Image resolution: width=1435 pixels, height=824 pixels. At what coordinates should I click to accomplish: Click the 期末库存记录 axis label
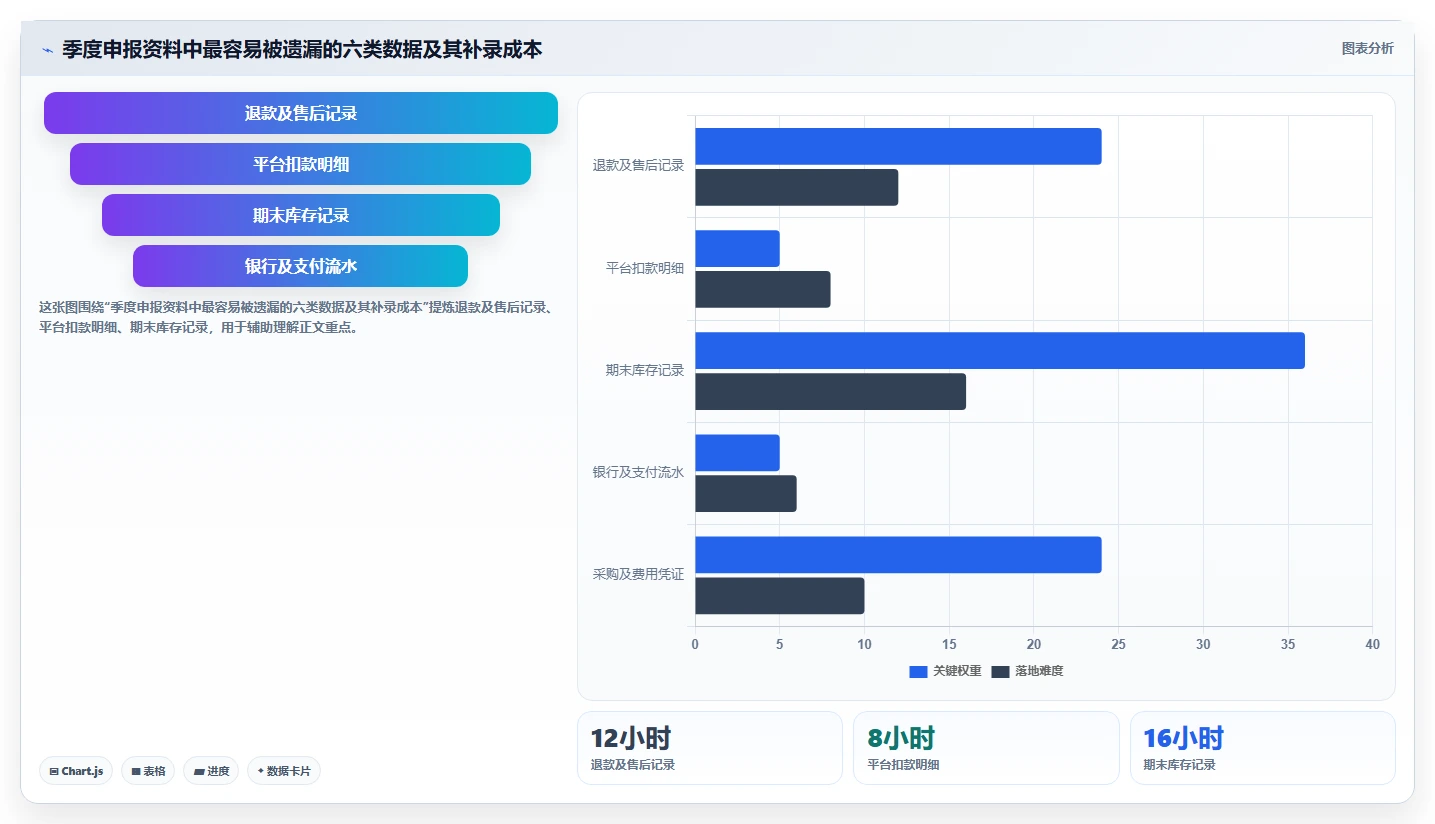pyautogui.click(x=645, y=371)
